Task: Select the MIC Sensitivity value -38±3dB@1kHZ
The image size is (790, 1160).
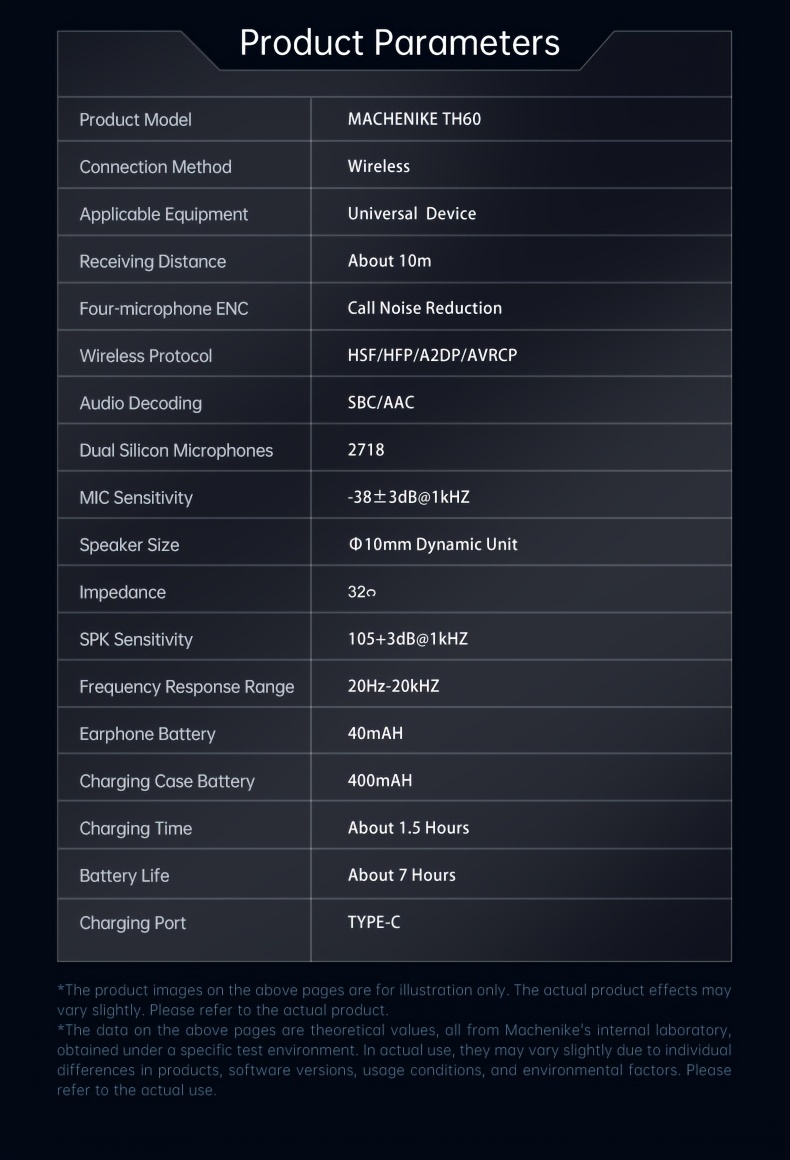Action: [x=408, y=497]
